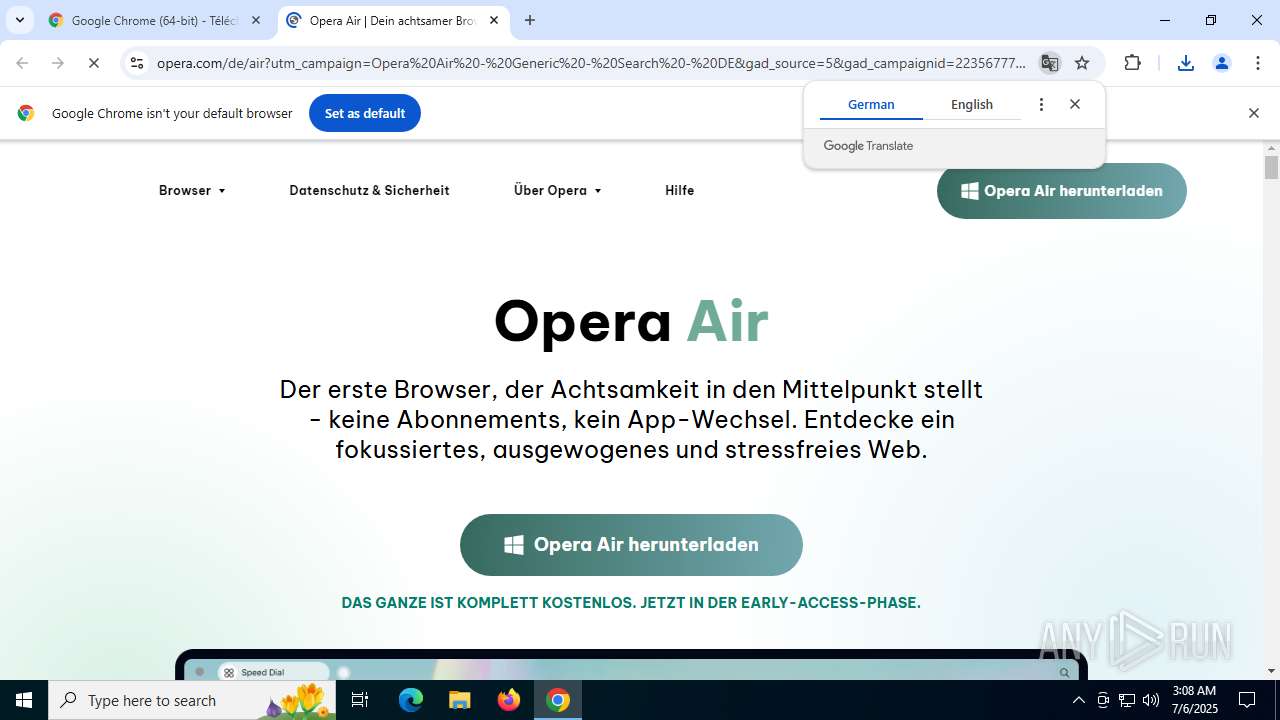Click header Opera Air herunterladen button

pyautogui.click(x=1062, y=191)
